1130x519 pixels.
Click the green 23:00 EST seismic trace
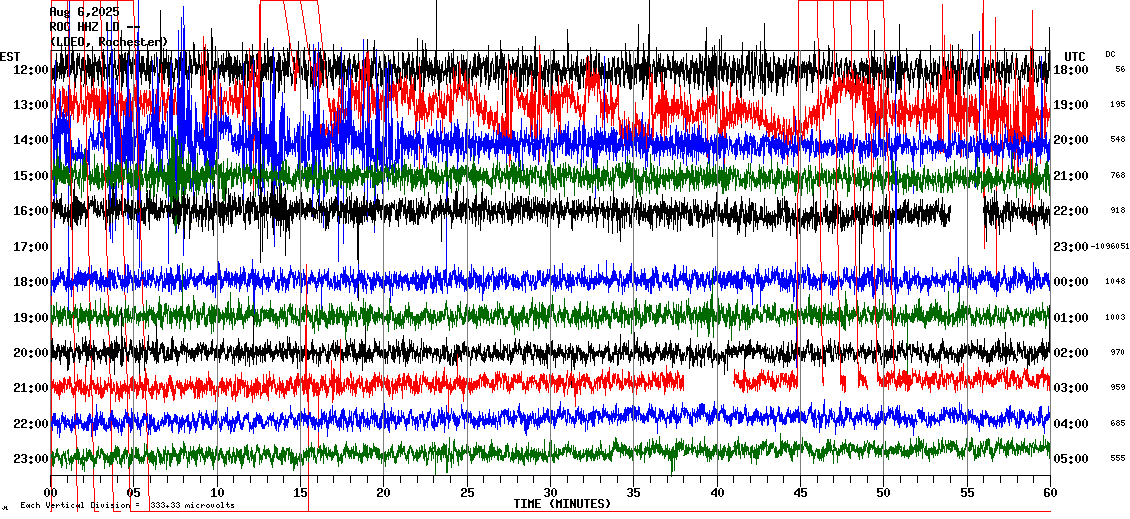click(x=500, y=456)
